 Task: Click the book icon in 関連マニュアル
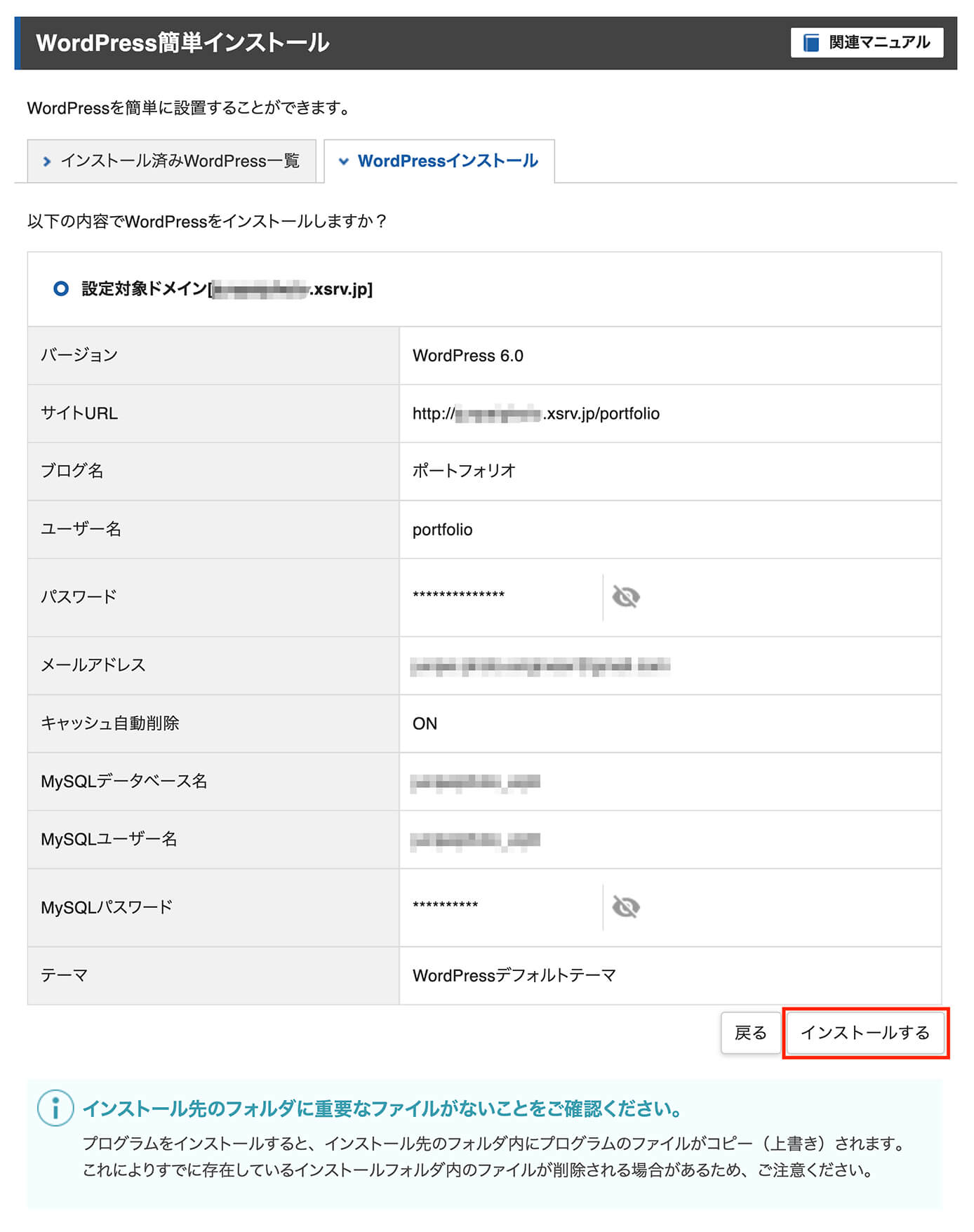click(x=811, y=43)
